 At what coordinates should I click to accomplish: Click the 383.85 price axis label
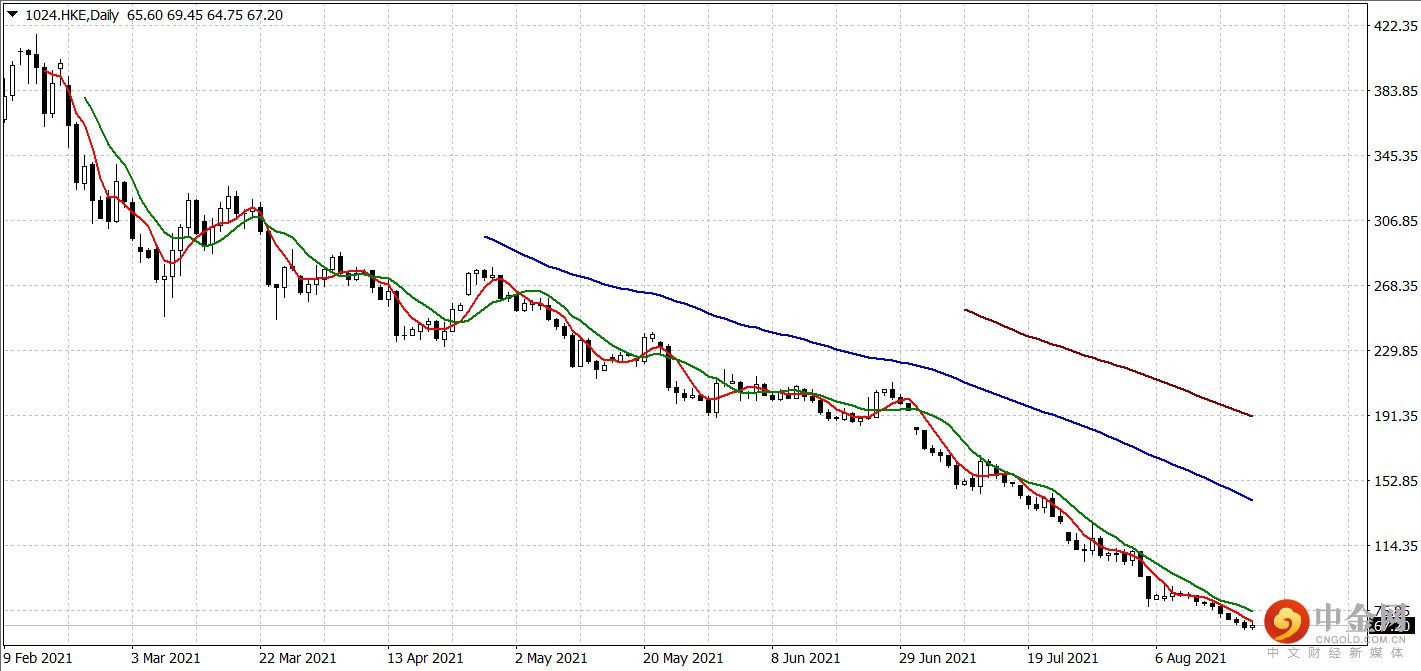point(1397,91)
